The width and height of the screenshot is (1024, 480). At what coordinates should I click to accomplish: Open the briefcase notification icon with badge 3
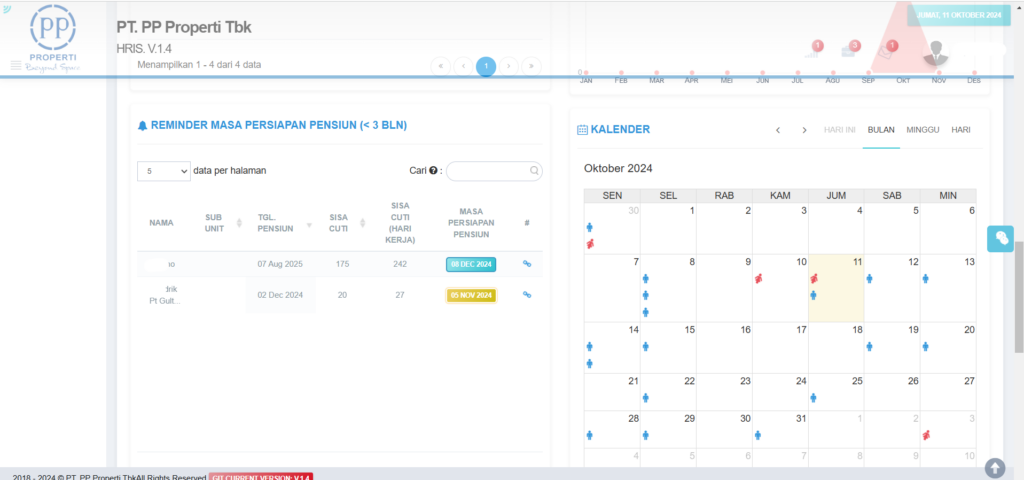click(x=848, y=52)
